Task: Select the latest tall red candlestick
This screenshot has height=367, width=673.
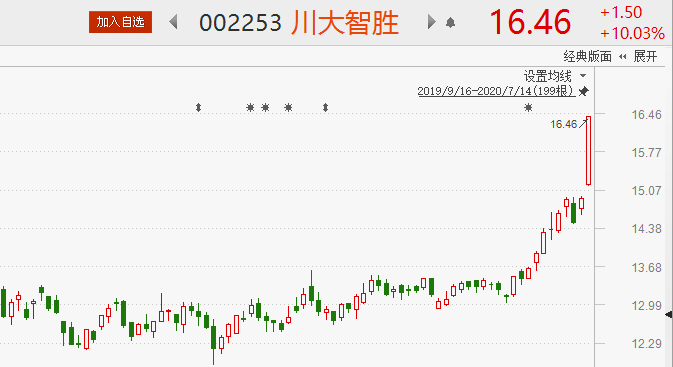Action: click(588, 151)
